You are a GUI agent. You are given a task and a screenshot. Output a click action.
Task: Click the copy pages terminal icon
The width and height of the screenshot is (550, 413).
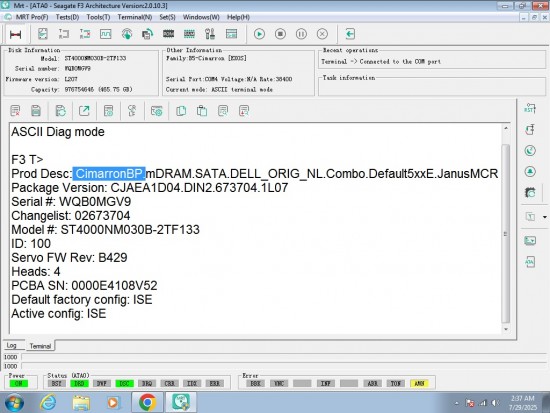181,111
